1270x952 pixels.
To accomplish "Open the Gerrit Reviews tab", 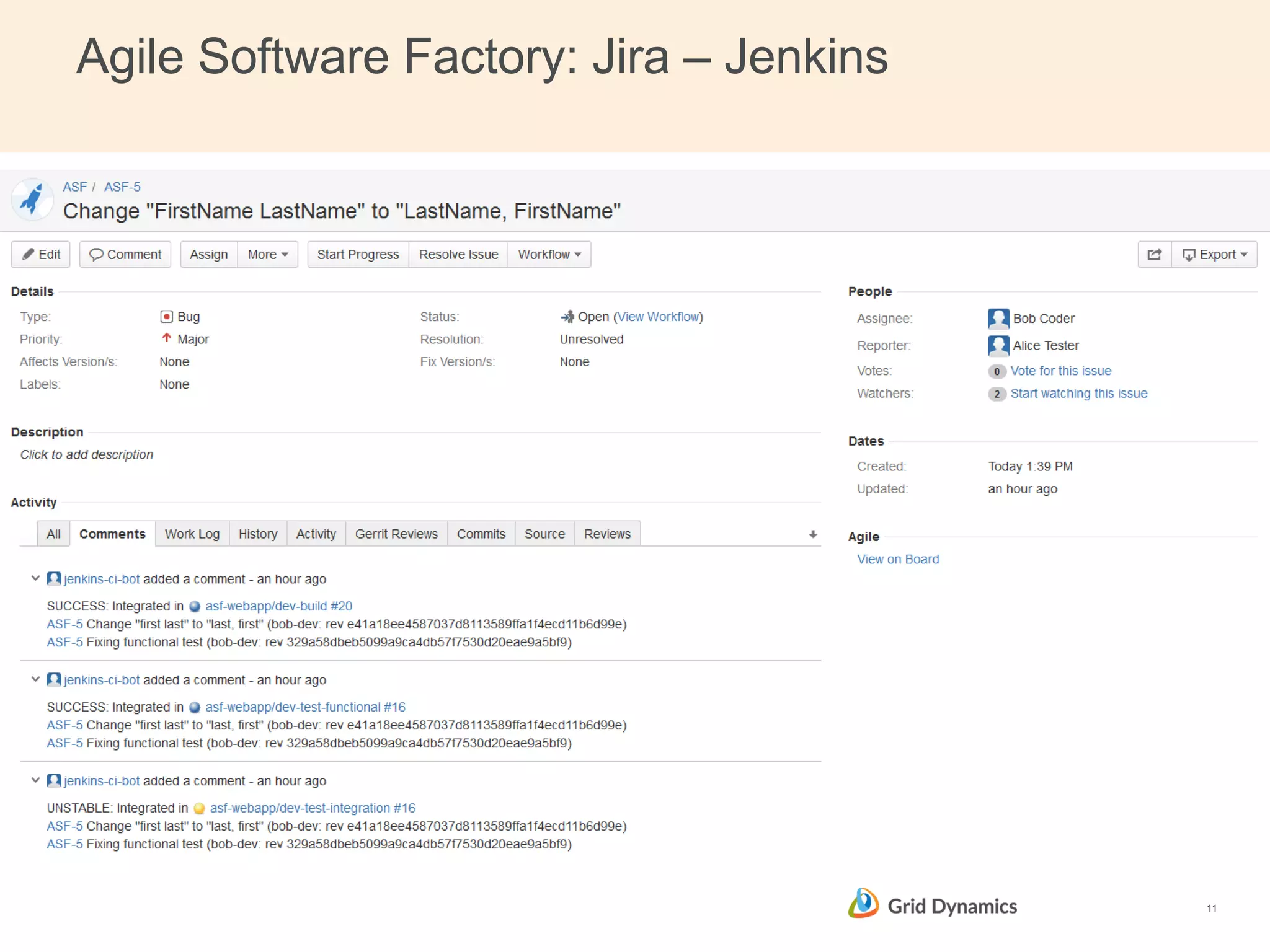I will coord(396,534).
